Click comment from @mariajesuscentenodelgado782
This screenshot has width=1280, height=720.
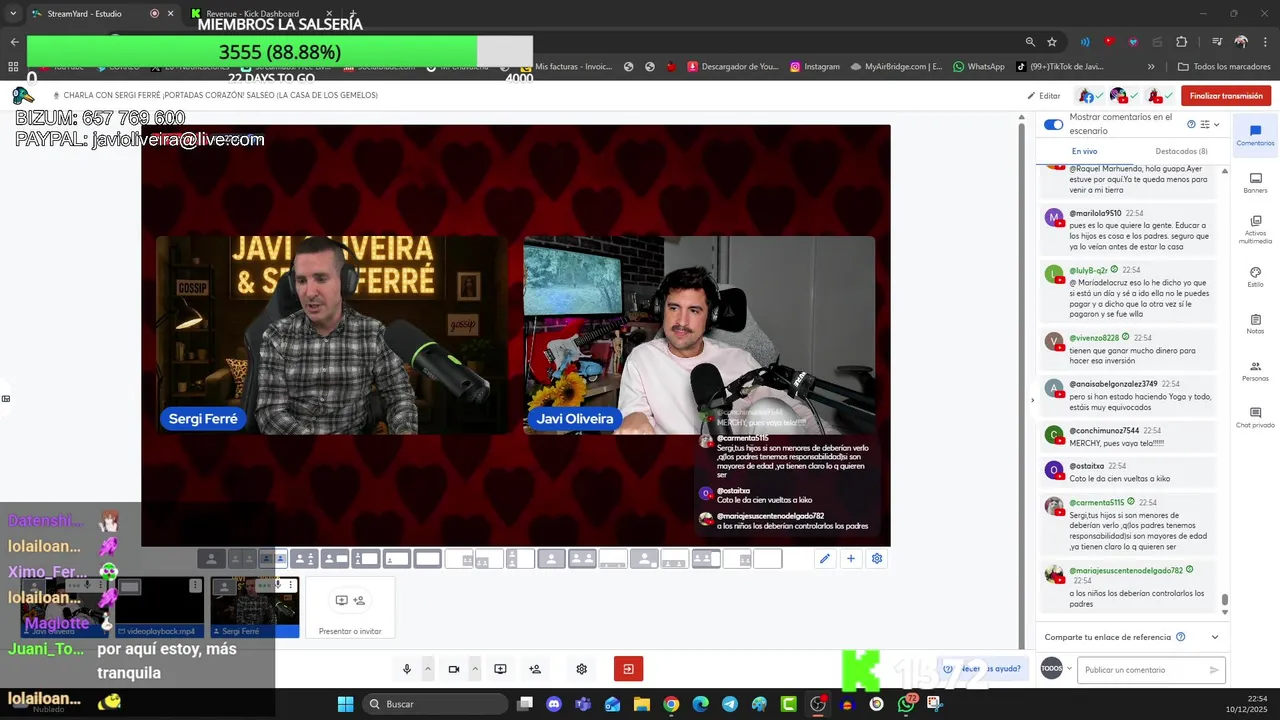(1129, 587)
